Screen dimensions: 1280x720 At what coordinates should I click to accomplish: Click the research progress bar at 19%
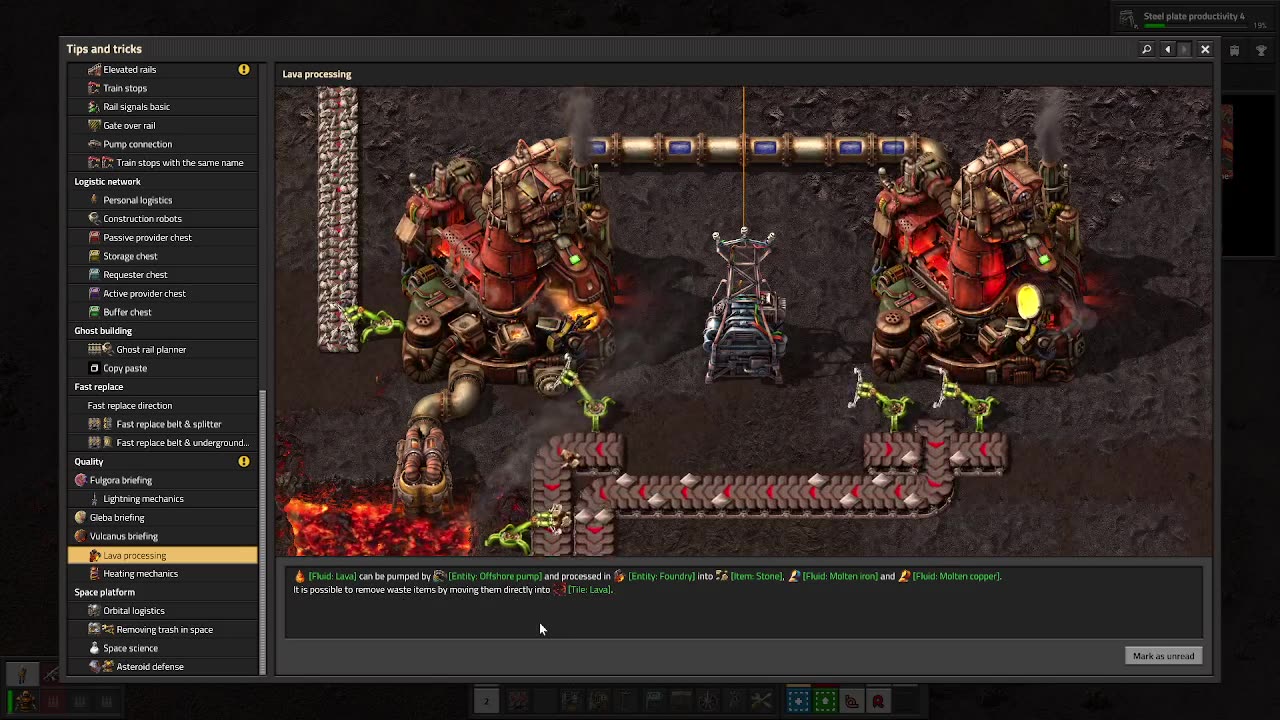pos(1195,27)
